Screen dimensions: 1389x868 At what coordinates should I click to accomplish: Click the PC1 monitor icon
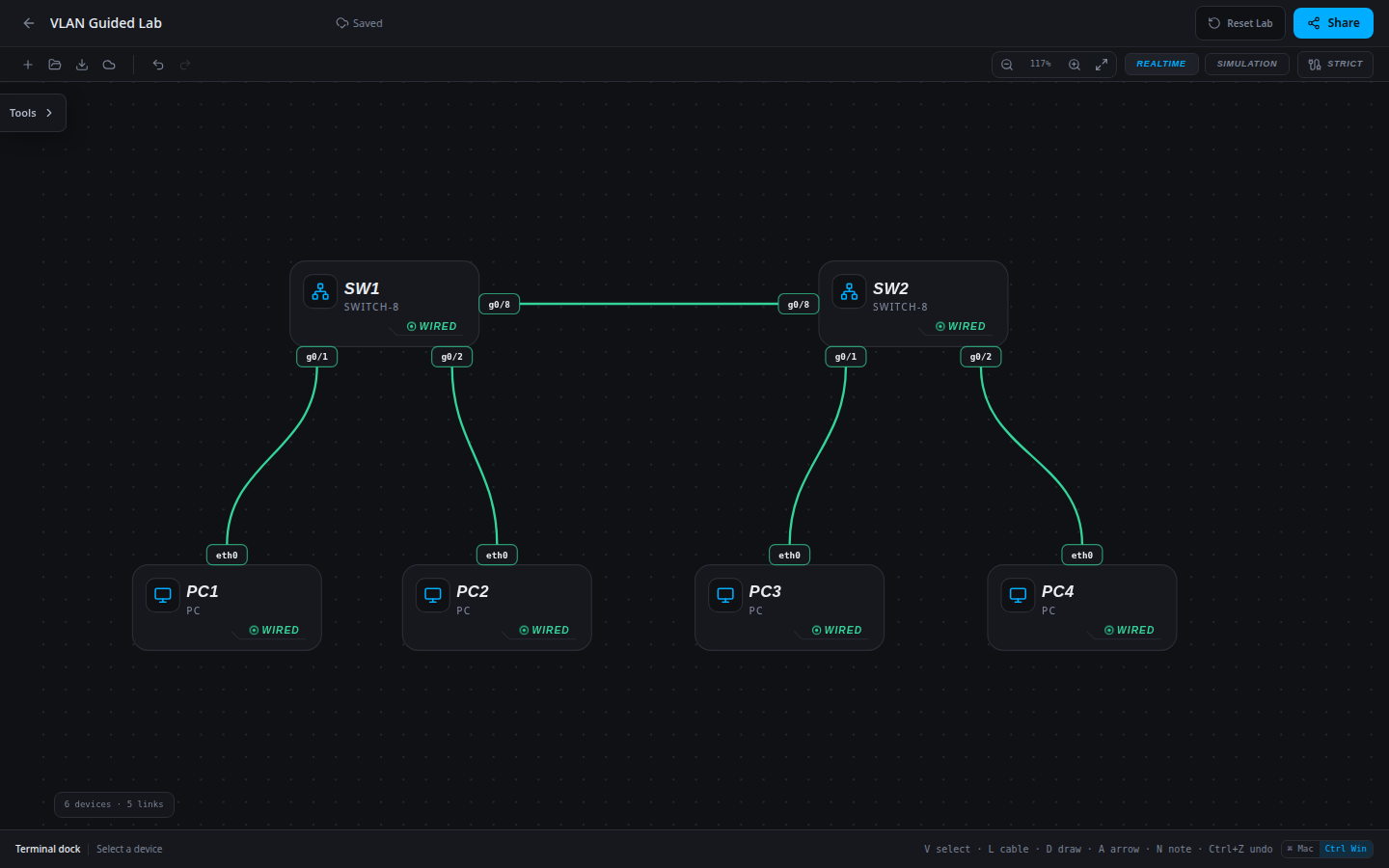coord(163,595)
